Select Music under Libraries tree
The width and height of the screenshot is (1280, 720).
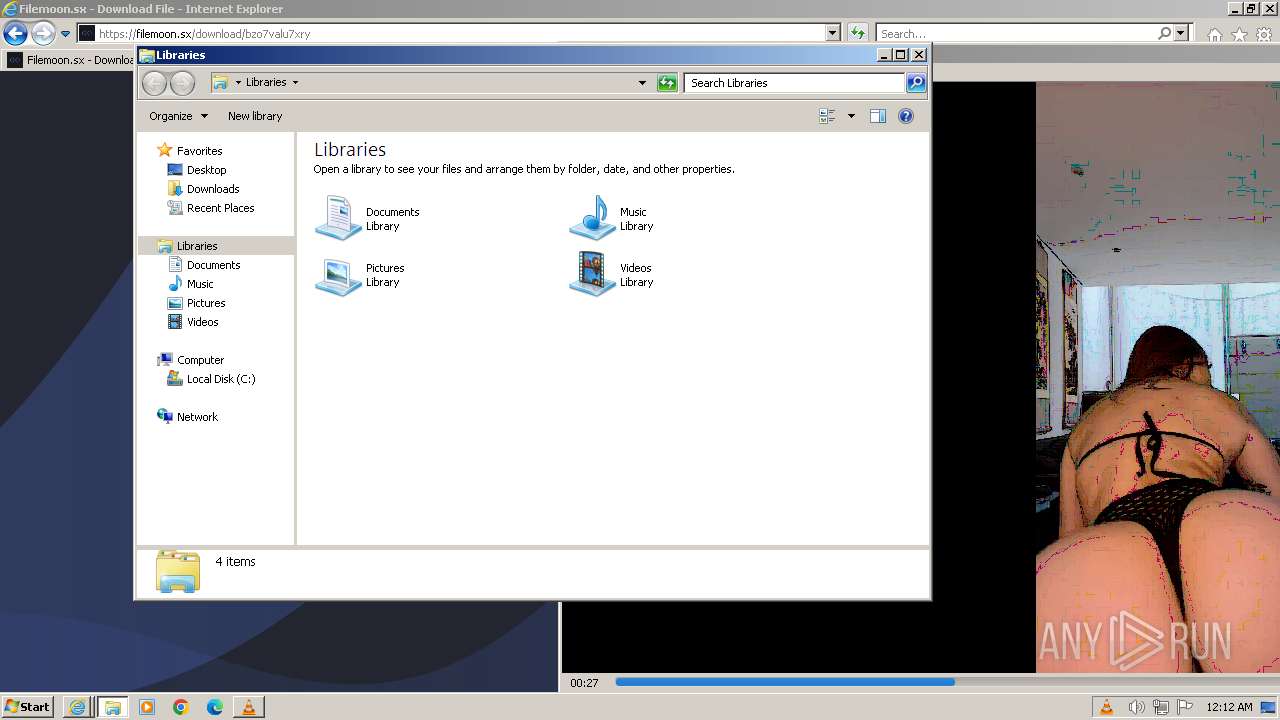(x=200, y=284)
